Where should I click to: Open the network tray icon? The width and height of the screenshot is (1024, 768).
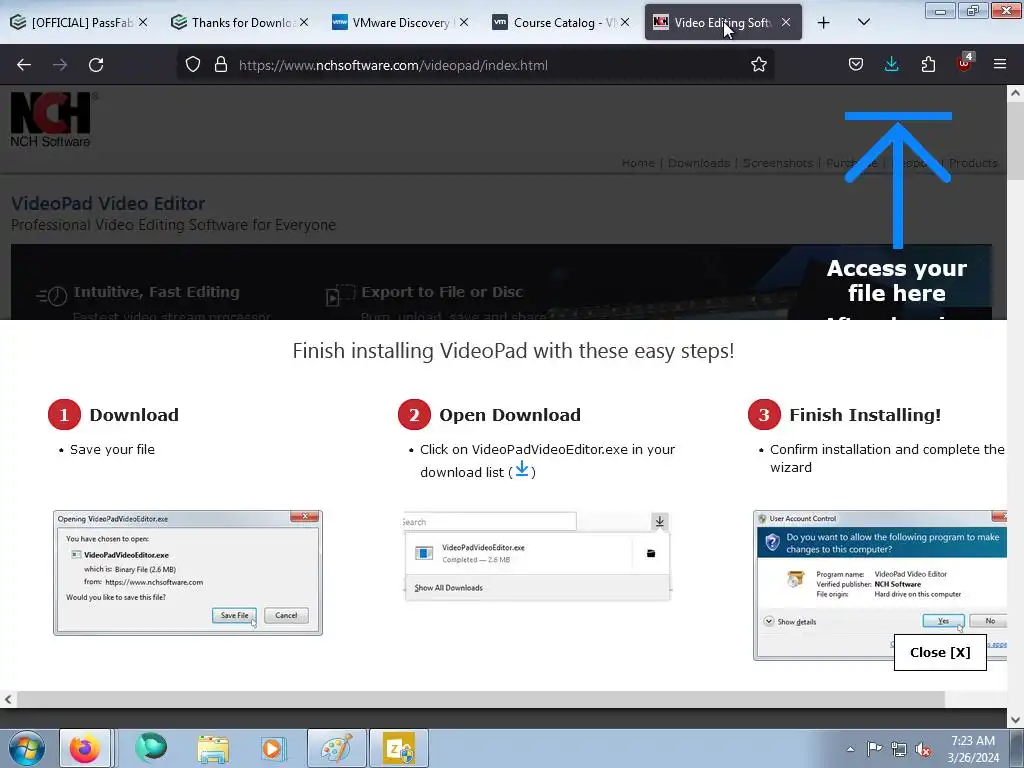[899, 749]
